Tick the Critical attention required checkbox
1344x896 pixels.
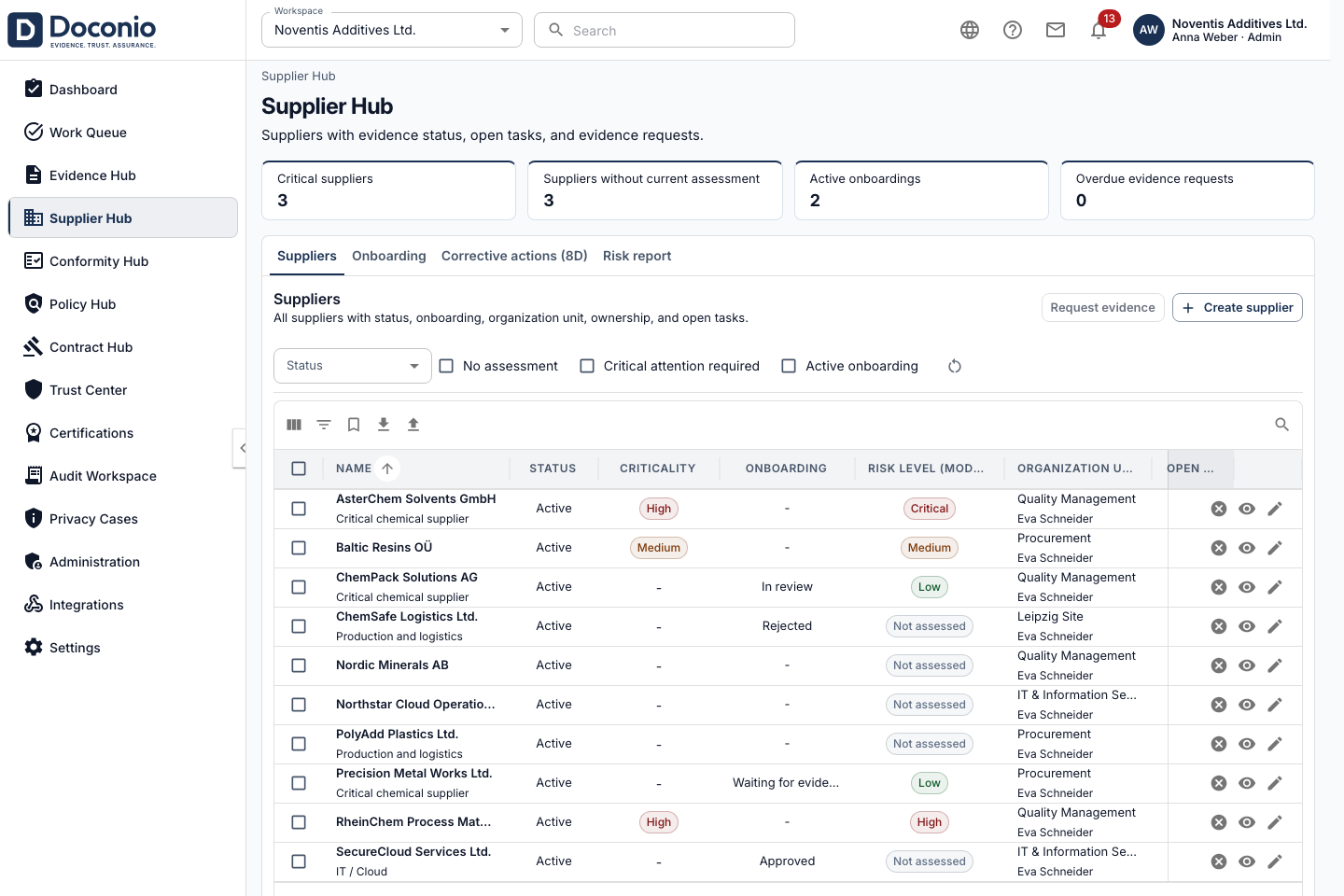587,366
